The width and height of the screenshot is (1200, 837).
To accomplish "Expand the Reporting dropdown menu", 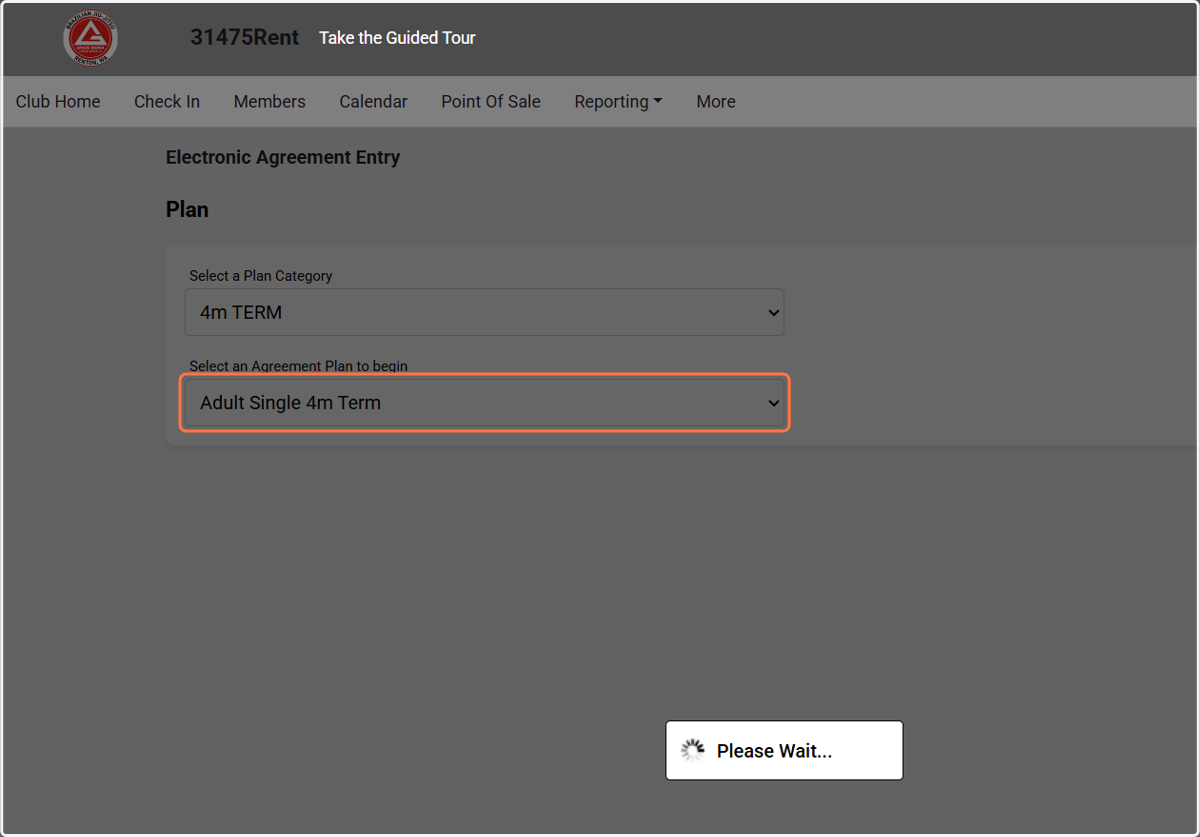I will click(x=618, y=101).
